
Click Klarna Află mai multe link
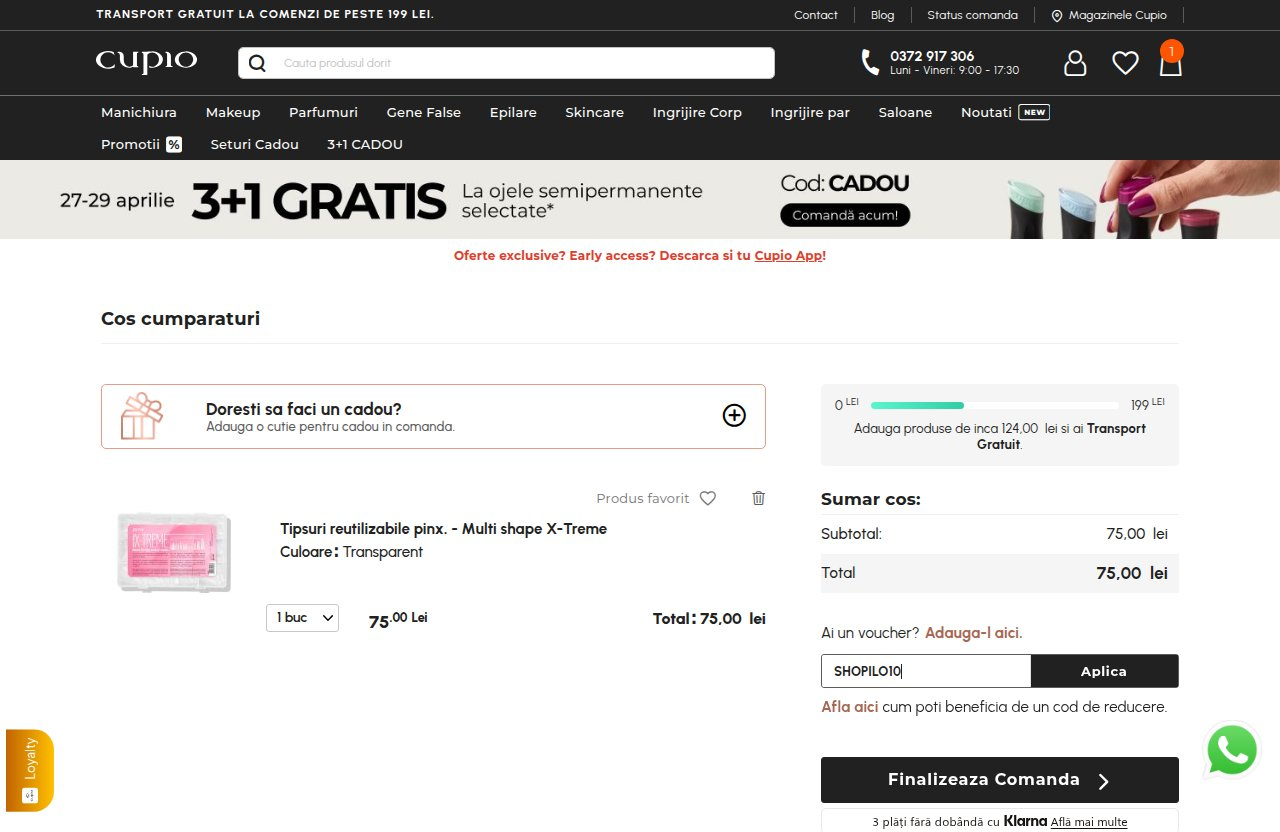tap(1089, 822)
